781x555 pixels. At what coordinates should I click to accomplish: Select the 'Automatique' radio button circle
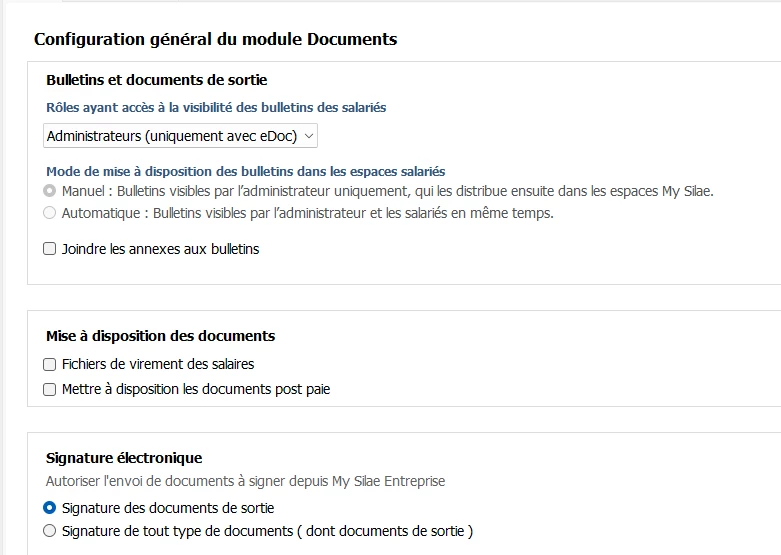click(x=49, y=213)
